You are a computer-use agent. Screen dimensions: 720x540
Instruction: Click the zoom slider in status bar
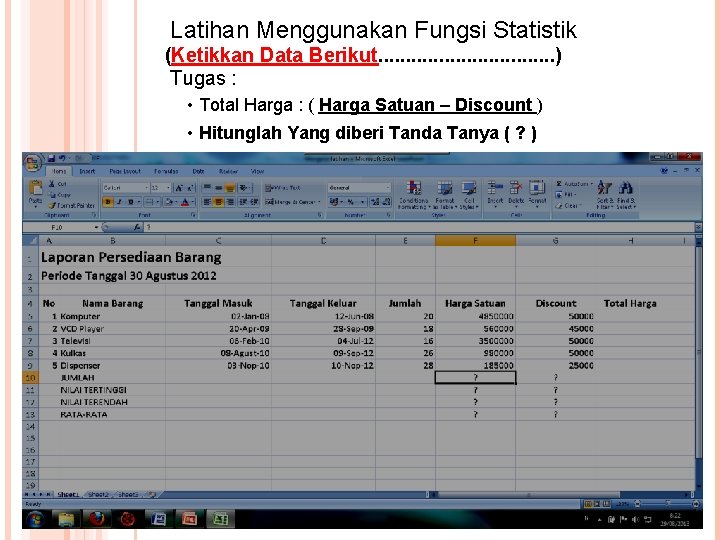pyautogui.click(x=666, y=504)
